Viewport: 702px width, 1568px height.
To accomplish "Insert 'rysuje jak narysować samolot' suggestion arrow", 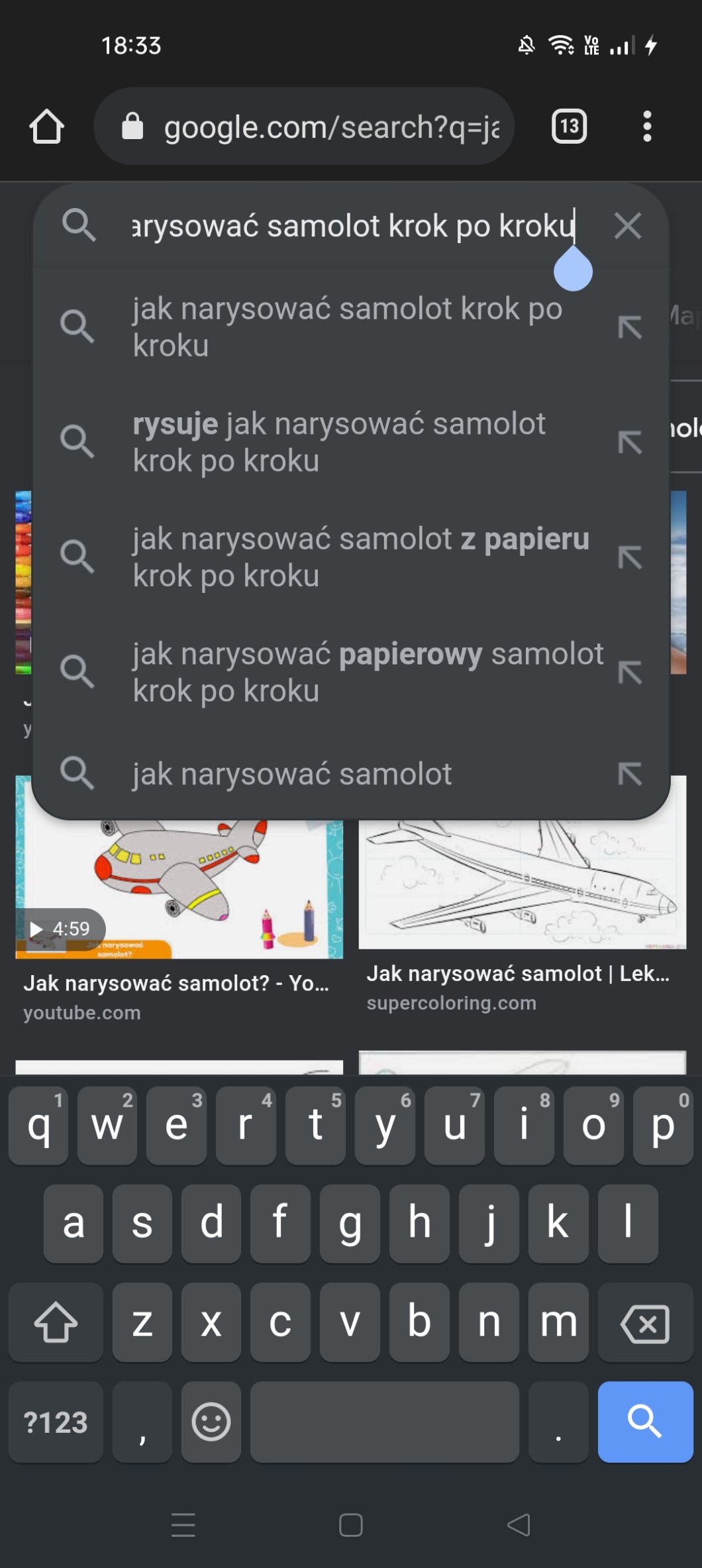I will pyautogui.click(x=630, y=442).
